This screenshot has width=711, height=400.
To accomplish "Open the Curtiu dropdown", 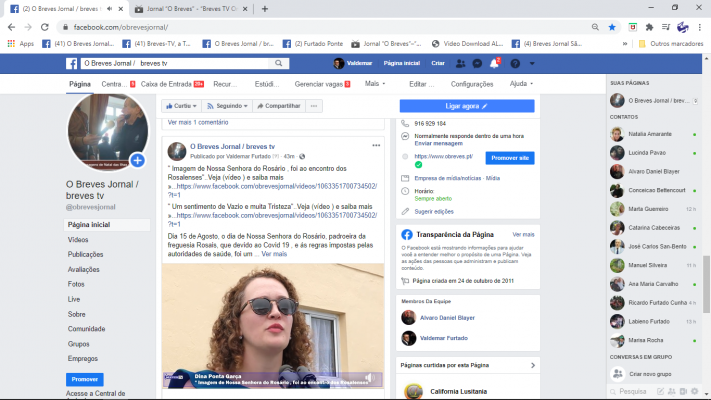I will coord(182,105).
